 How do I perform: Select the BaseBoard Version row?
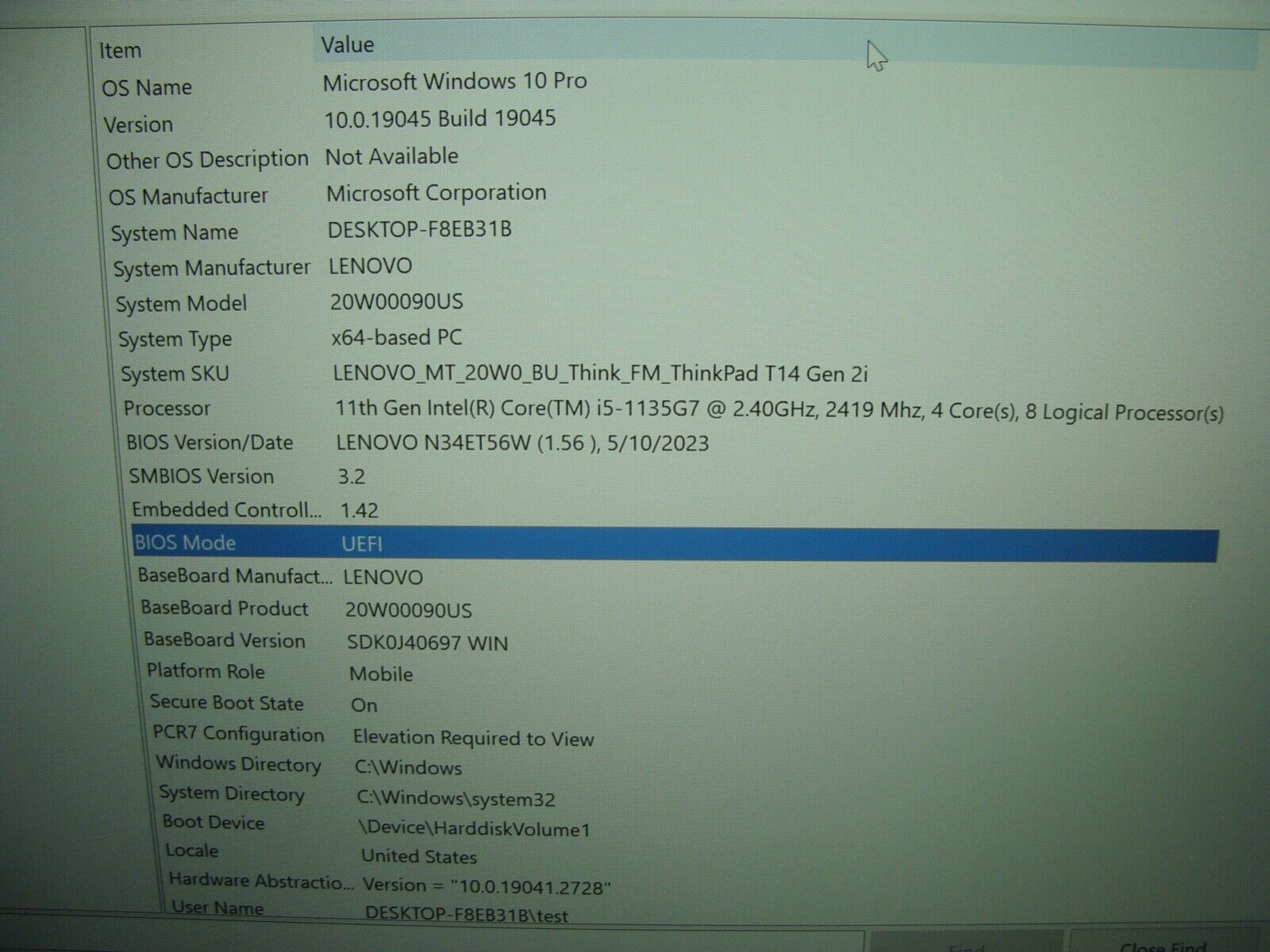[x=675, y=641]
